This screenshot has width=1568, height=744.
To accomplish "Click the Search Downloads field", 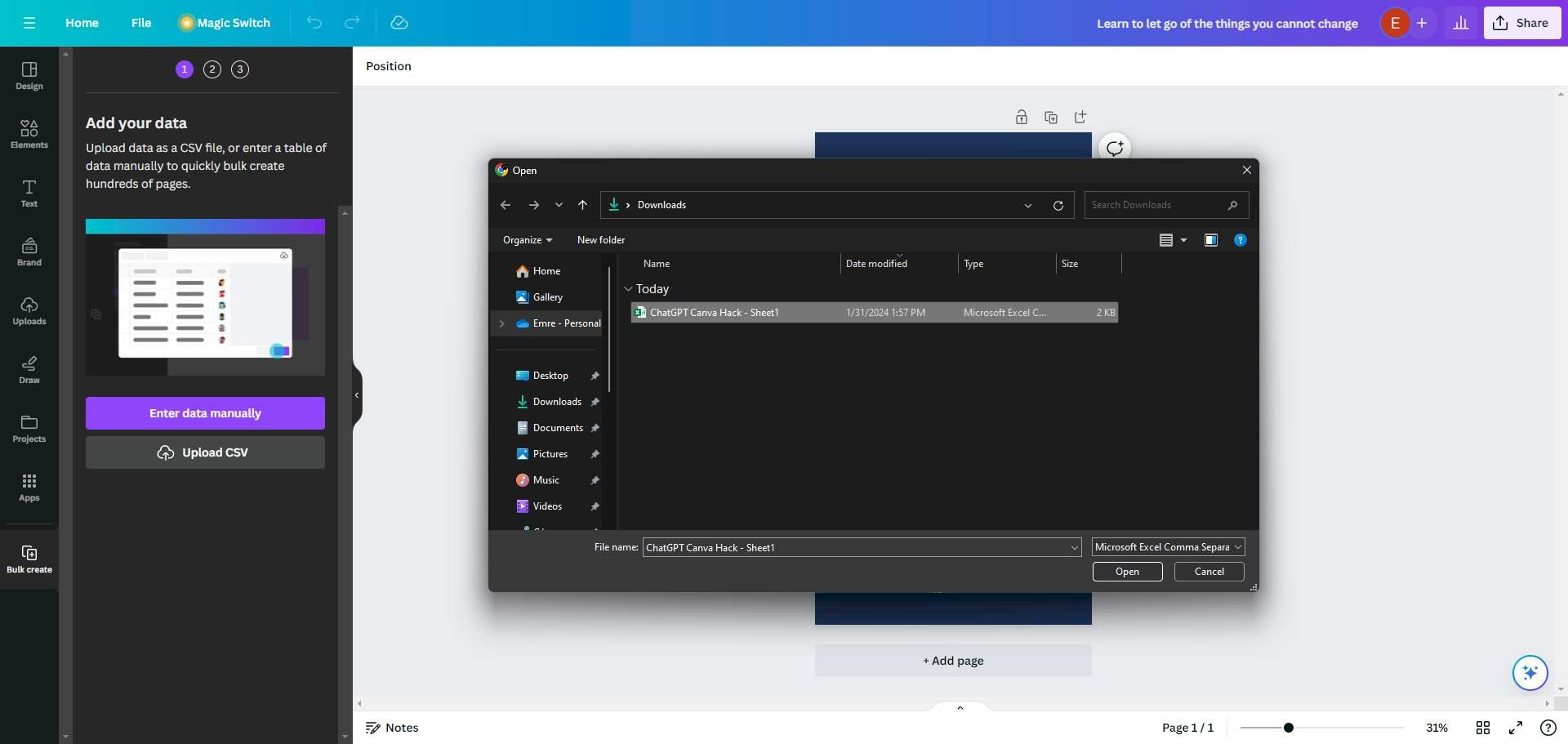I will [1166, 205].
